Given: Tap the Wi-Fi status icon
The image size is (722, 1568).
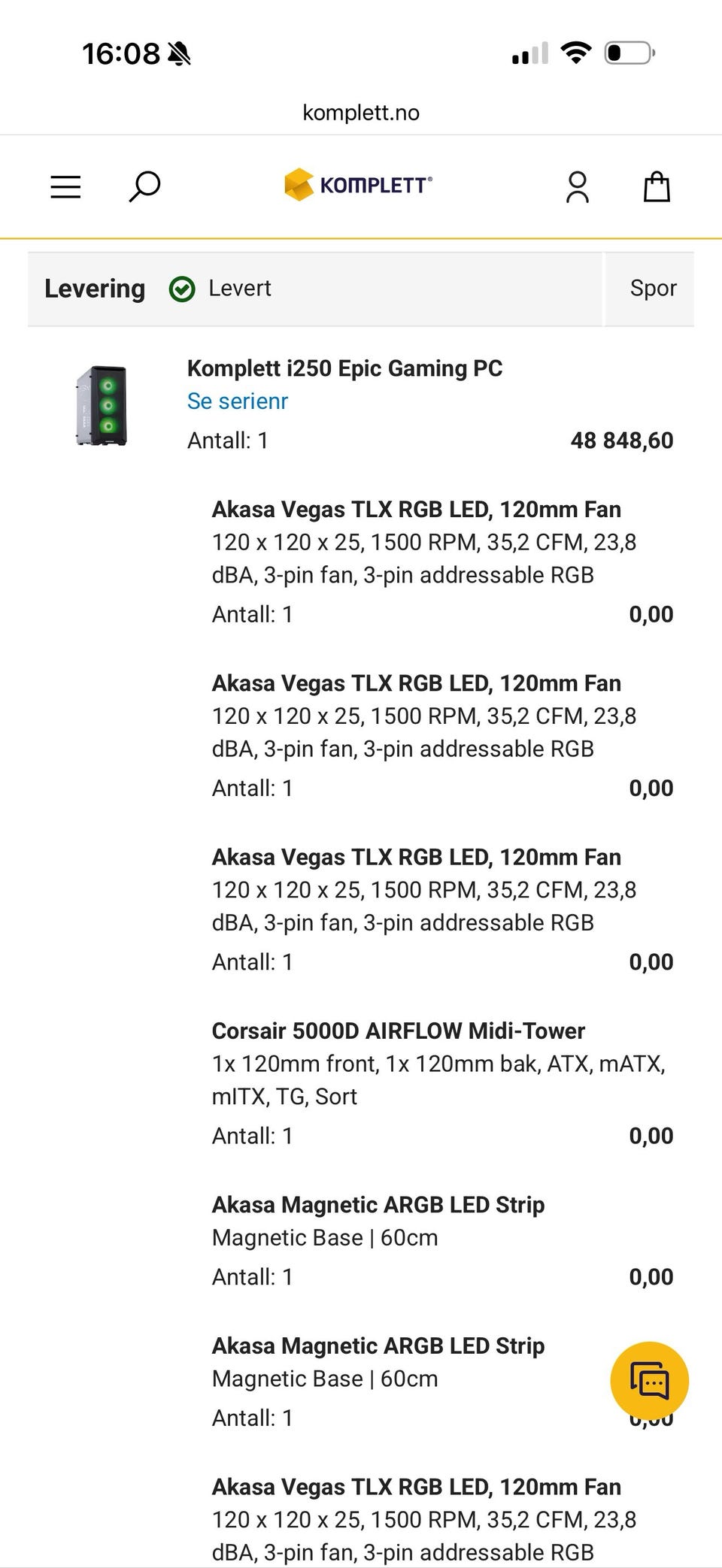Looking at the screenshot, I should [x=575, y=53].
